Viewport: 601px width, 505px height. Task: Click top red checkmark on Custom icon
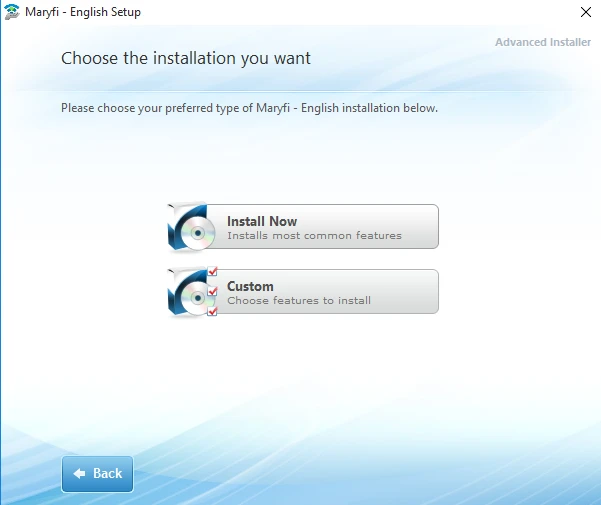212,273
